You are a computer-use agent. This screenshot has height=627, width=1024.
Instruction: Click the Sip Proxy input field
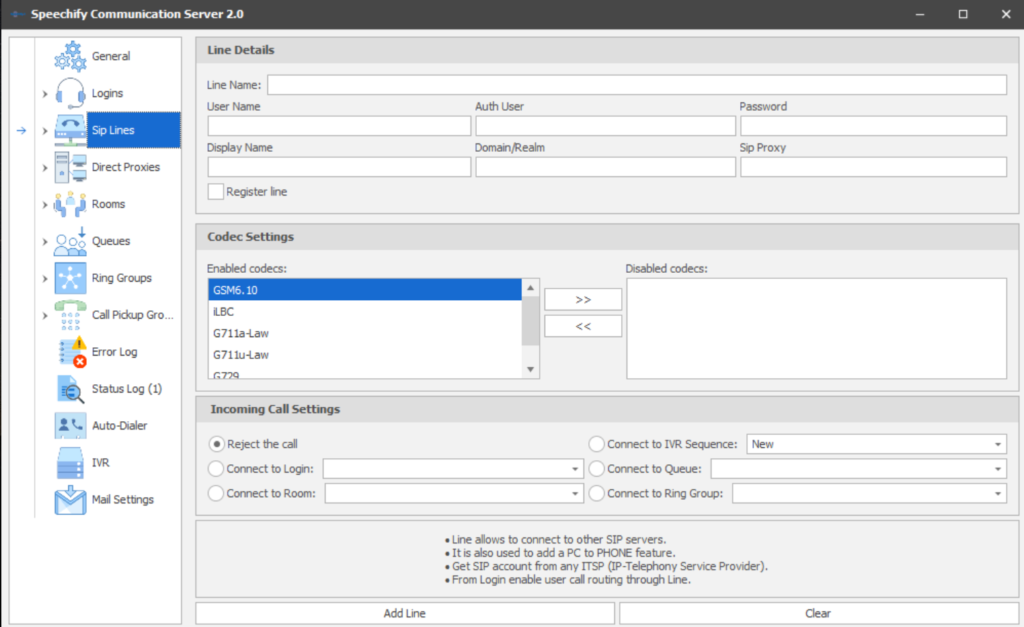point(873,167)
